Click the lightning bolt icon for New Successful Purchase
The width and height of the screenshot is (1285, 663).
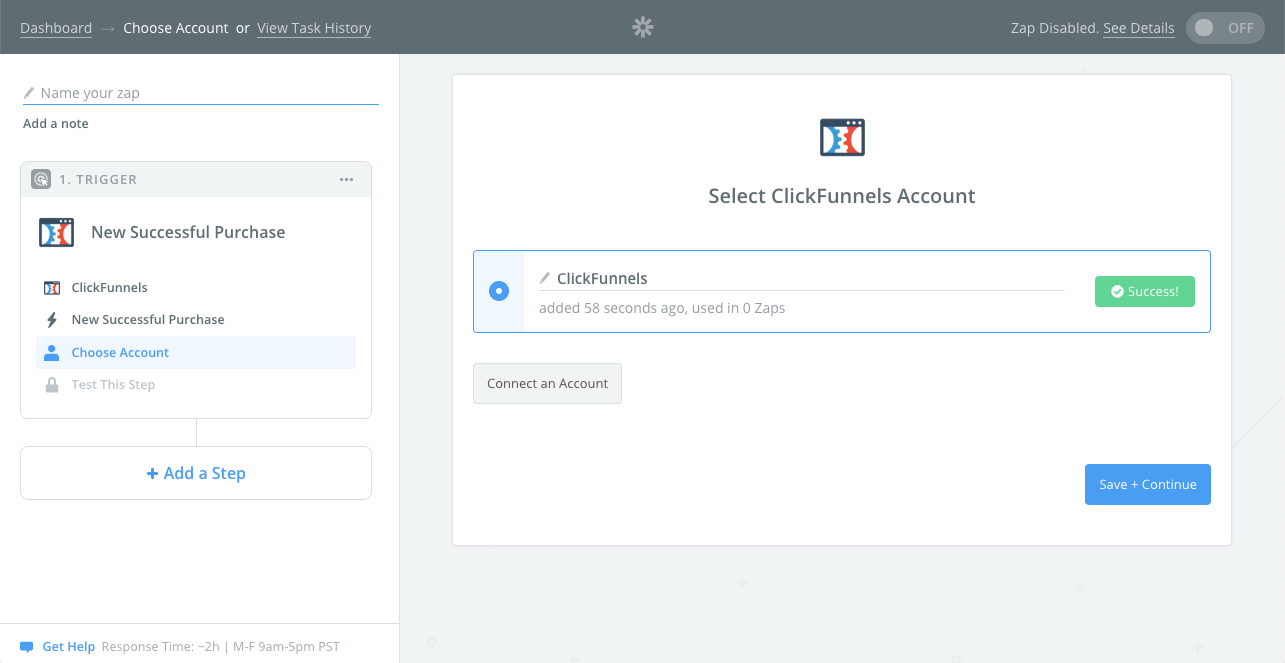pyautogui.click(x=52, y=320)
